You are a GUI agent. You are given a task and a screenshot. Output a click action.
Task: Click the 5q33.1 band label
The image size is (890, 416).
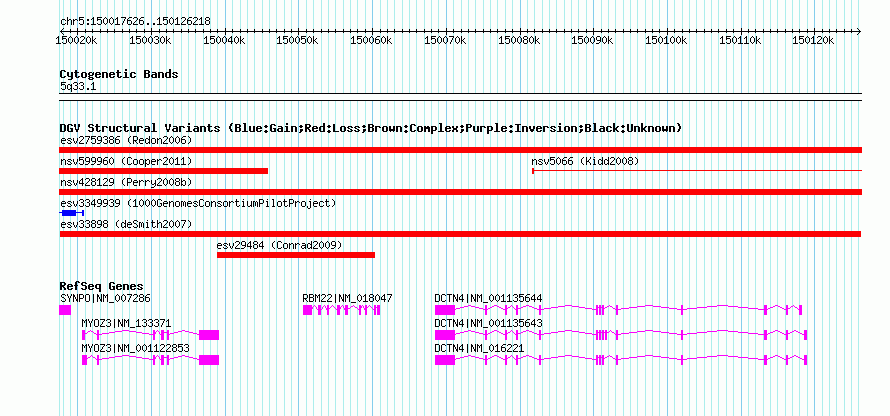[77, 86]
